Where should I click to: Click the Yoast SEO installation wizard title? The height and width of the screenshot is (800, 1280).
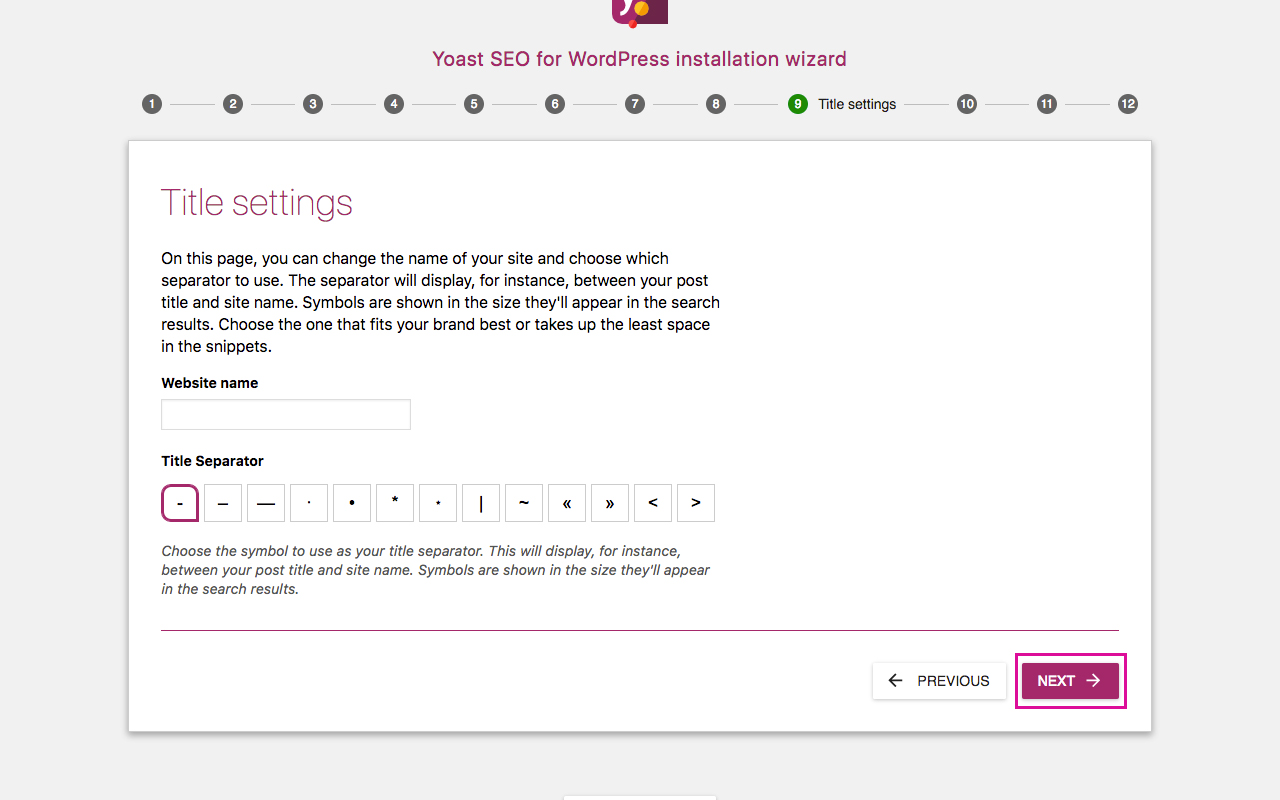pos(640,59)
